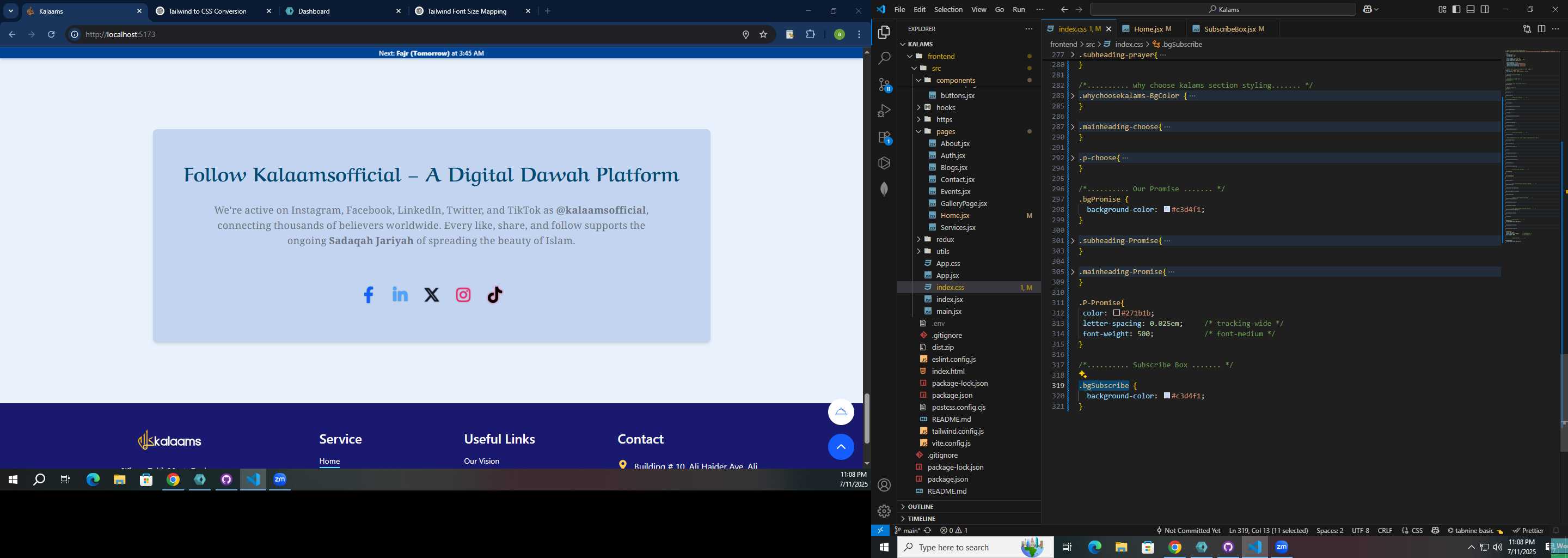Image resolution: width=1568 pixels, height=558 pixels.
Task: Open File Explorer from bottom-right taskbar
Action: 1121,547
